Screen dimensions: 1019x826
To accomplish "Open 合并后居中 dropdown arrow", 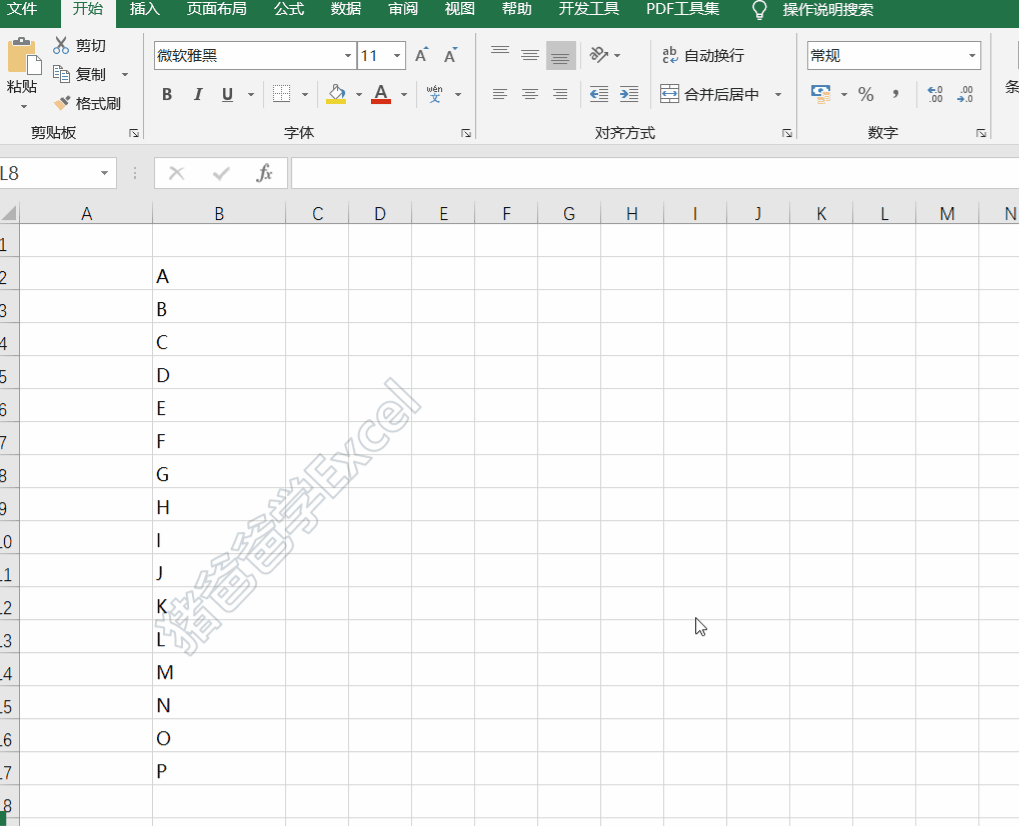I will 778,94.
